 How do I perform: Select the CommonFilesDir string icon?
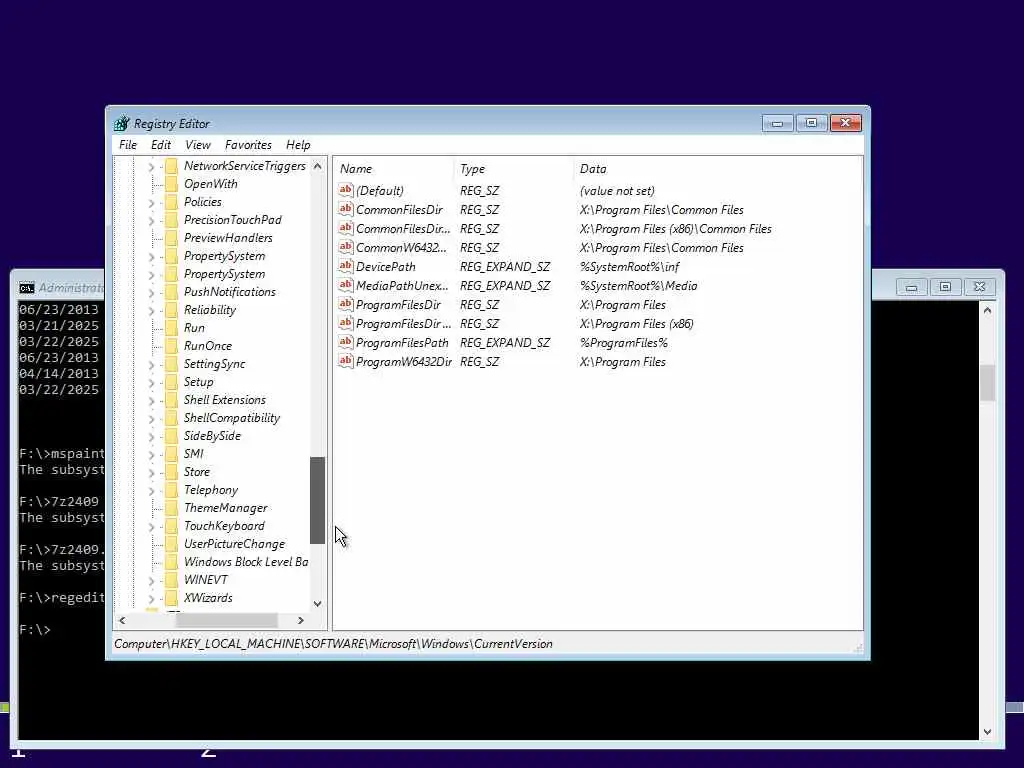tap(345, 209)
